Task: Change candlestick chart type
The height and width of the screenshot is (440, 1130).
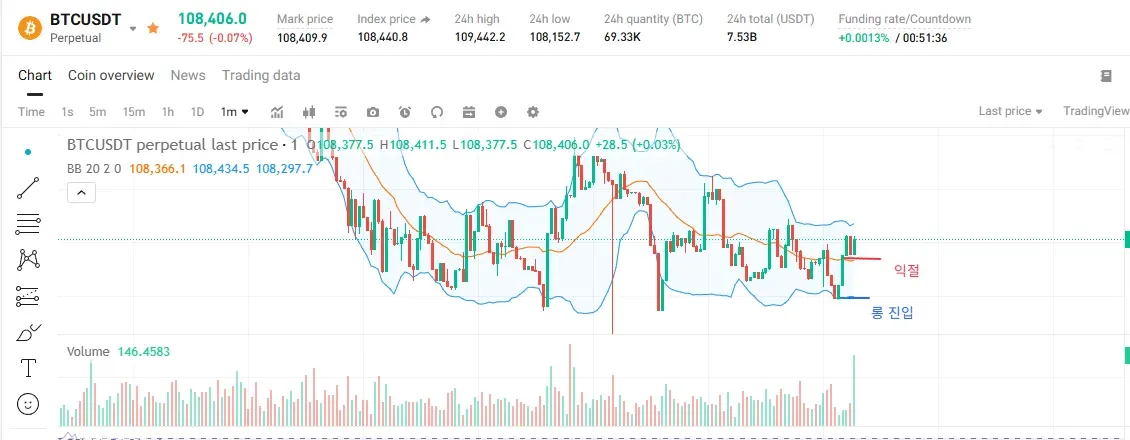Action: coord(309,112)
